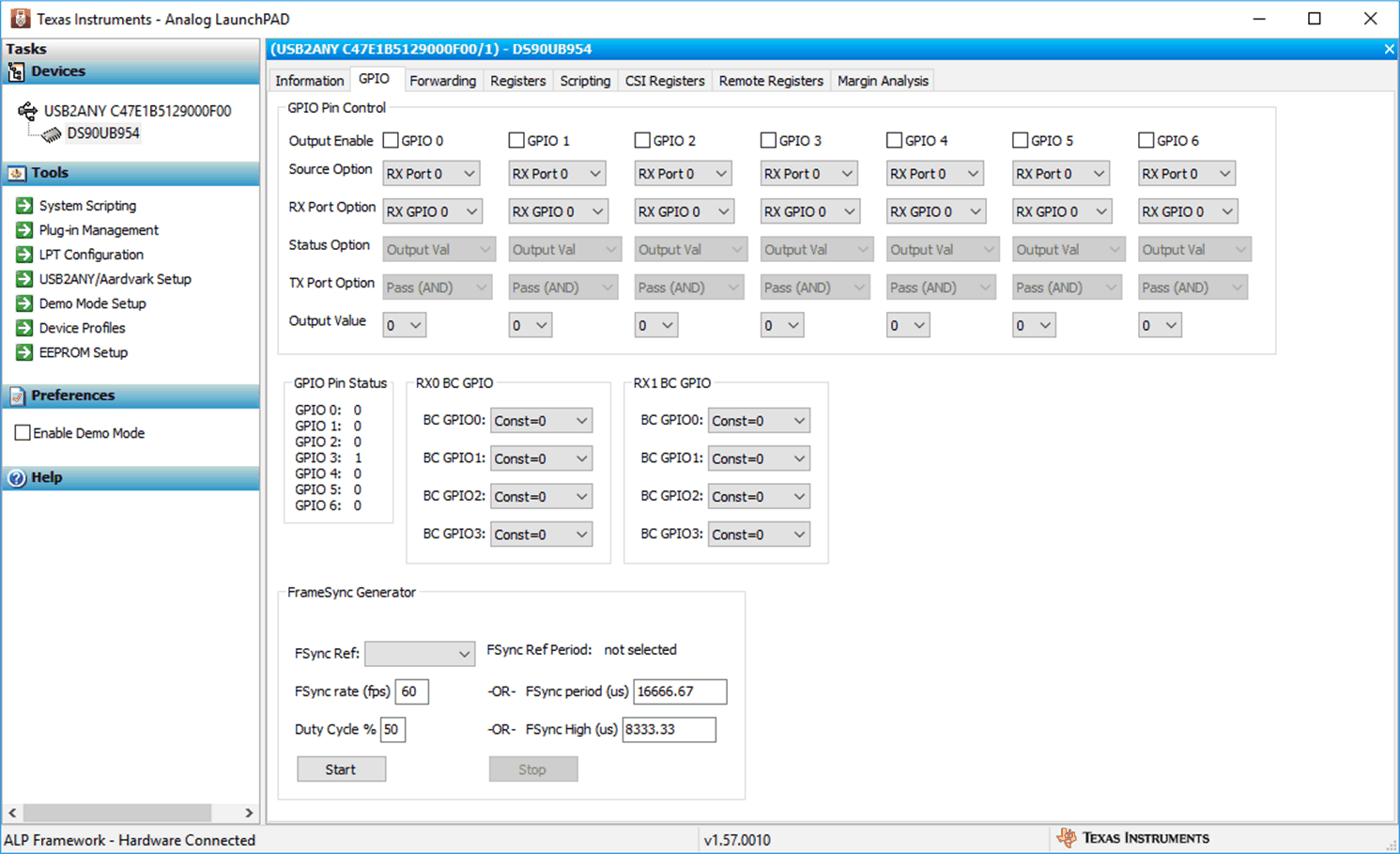
Task: Open RX1 BC GPIO2 dropdown
Action: click(759, 497)
